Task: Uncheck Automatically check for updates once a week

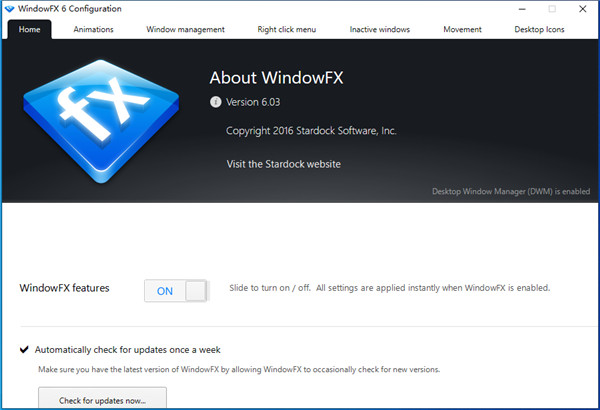Action: pyautogui.click(x=24, y=350)
